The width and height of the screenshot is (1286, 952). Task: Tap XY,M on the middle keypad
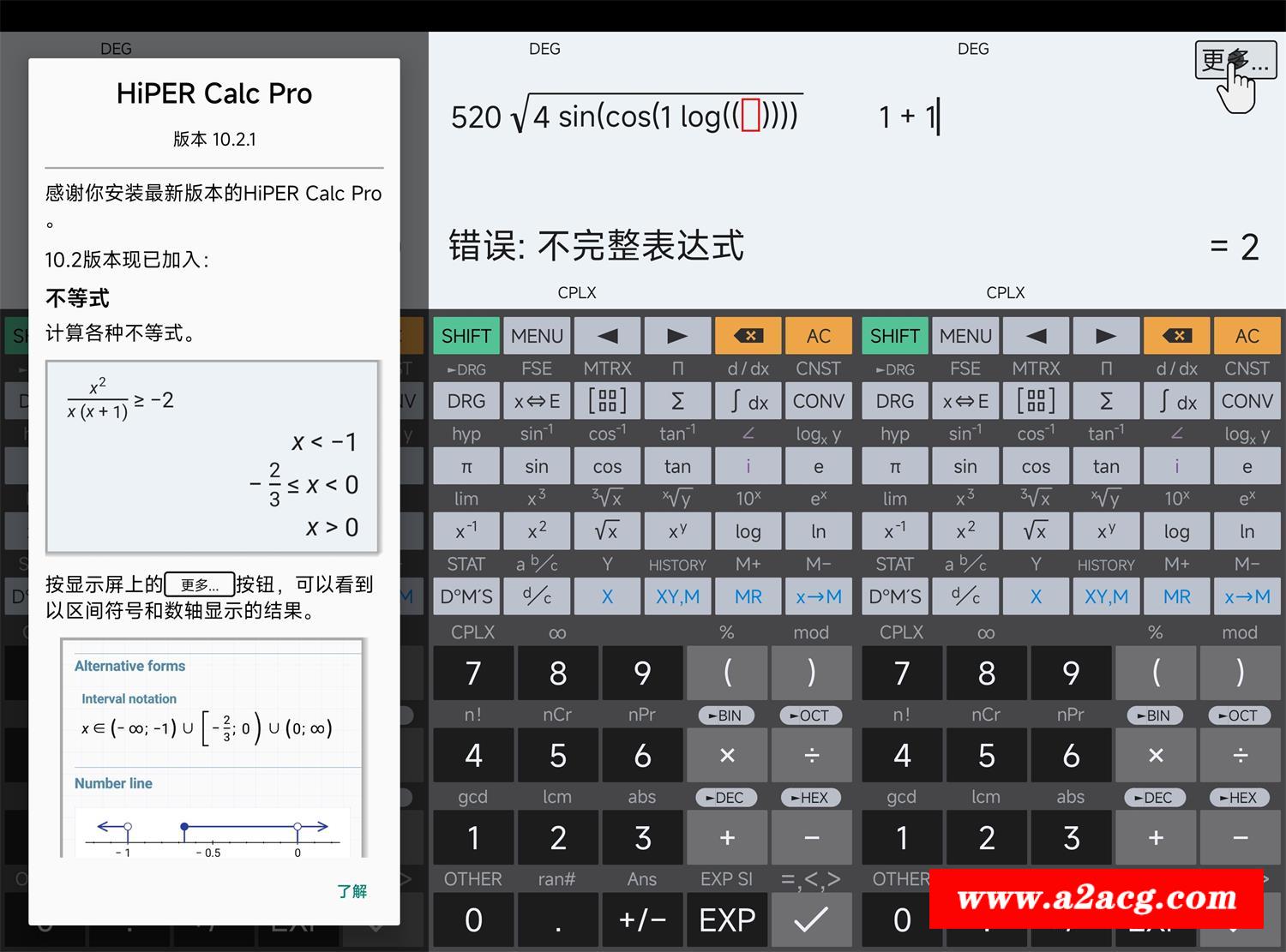pos(677,596)
